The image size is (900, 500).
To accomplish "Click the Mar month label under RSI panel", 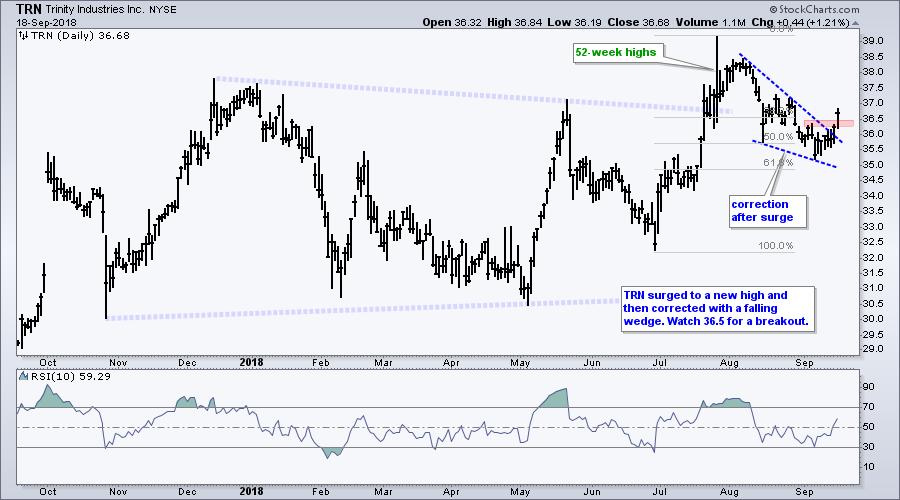I will pos(383,492).
